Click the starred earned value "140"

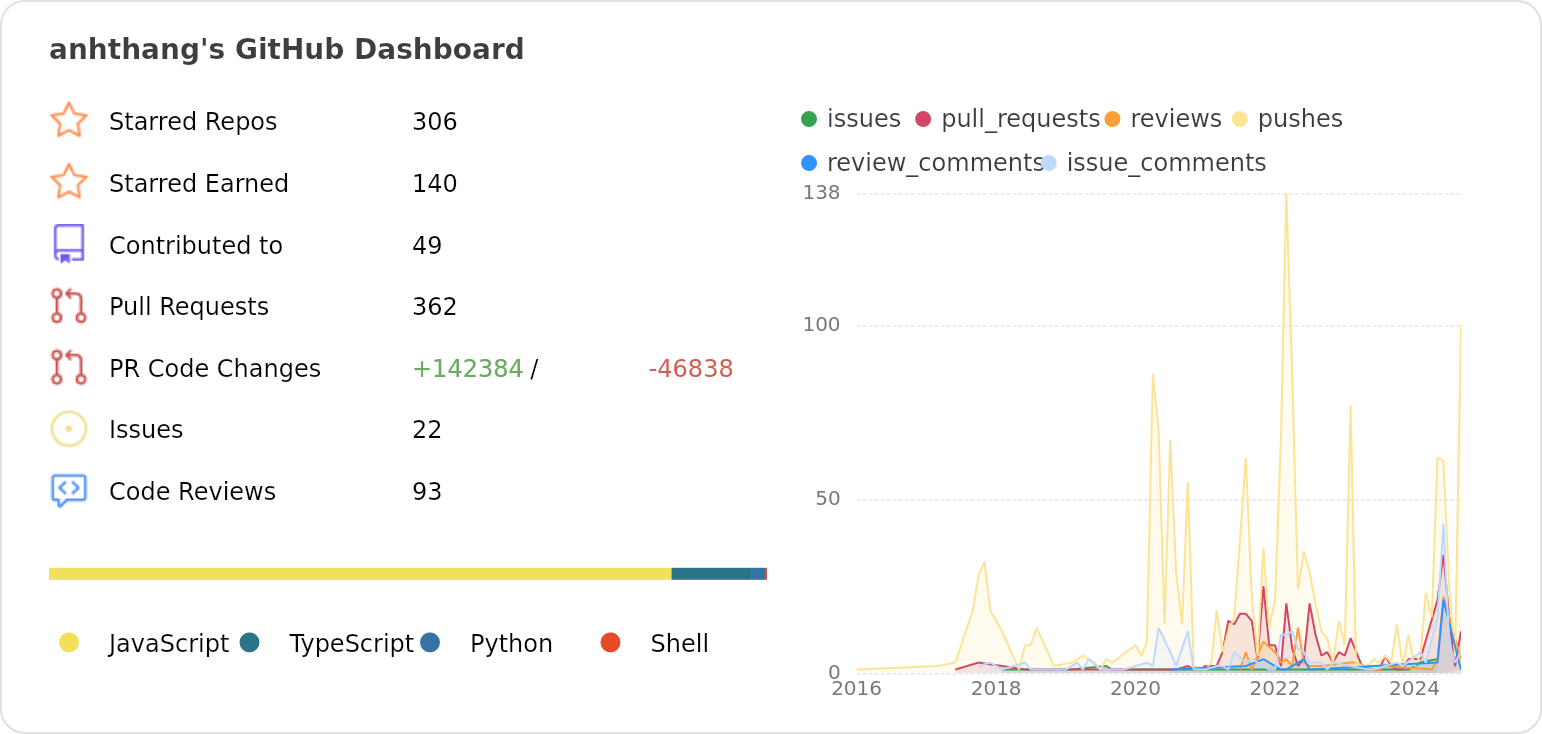tap(435, 184)
